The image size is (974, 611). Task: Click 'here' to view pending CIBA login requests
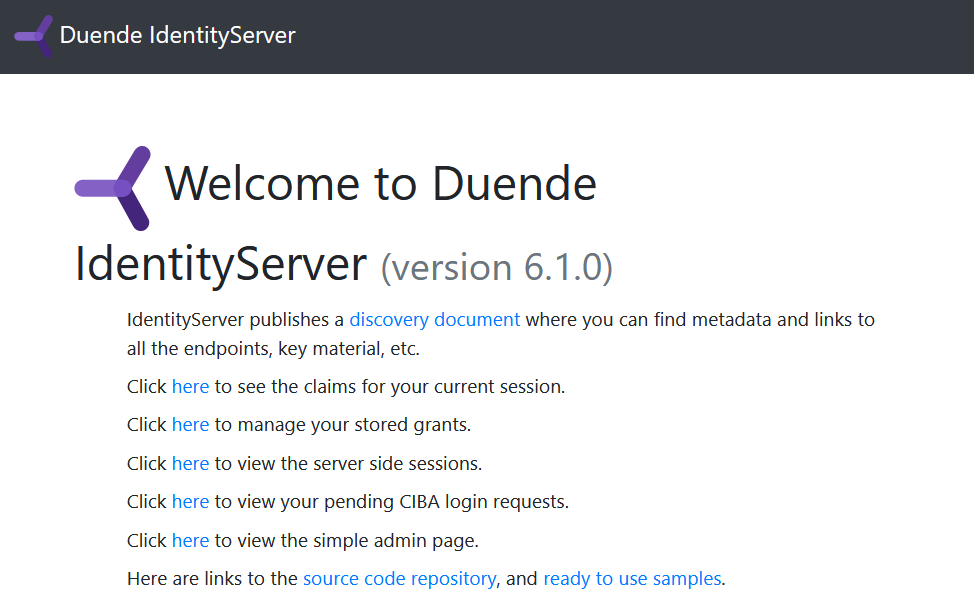pos(190,502)
